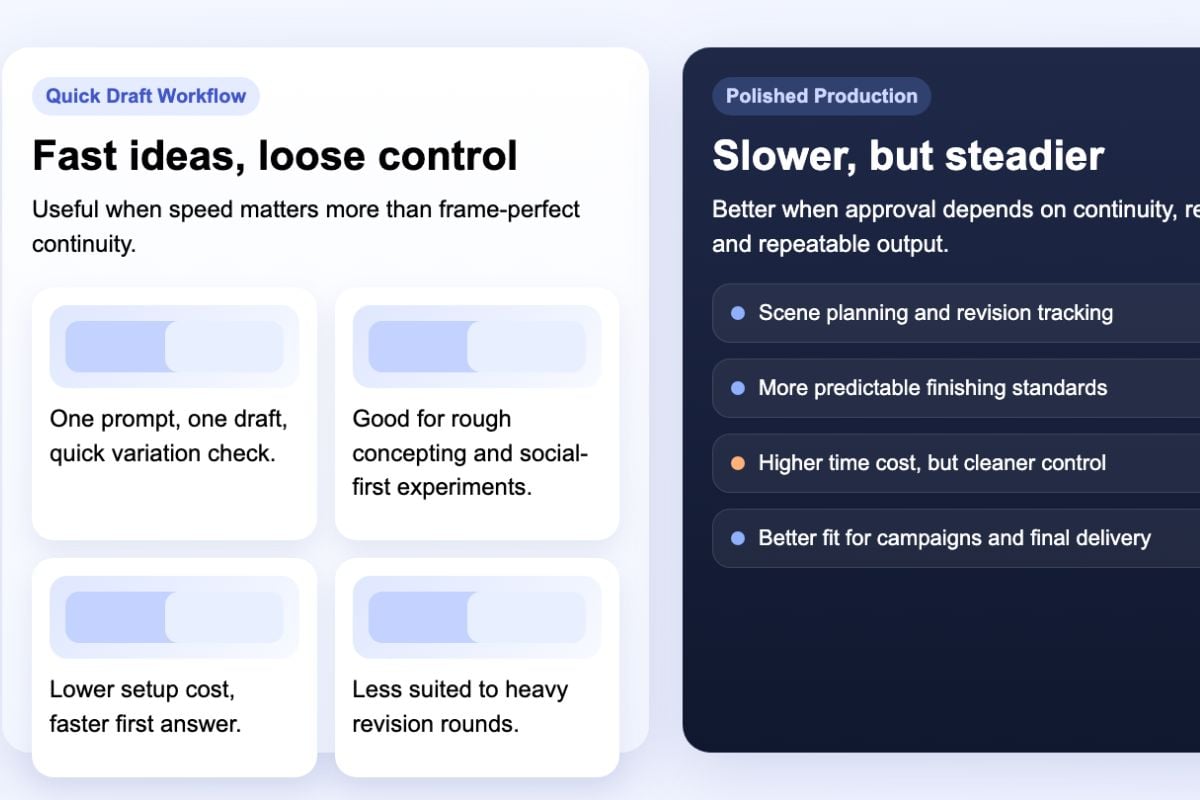Viewport: 1200px width, 800px height.
Task: Toggle the slider above 'One prompt, one draft'
Action: pos(174,346)
